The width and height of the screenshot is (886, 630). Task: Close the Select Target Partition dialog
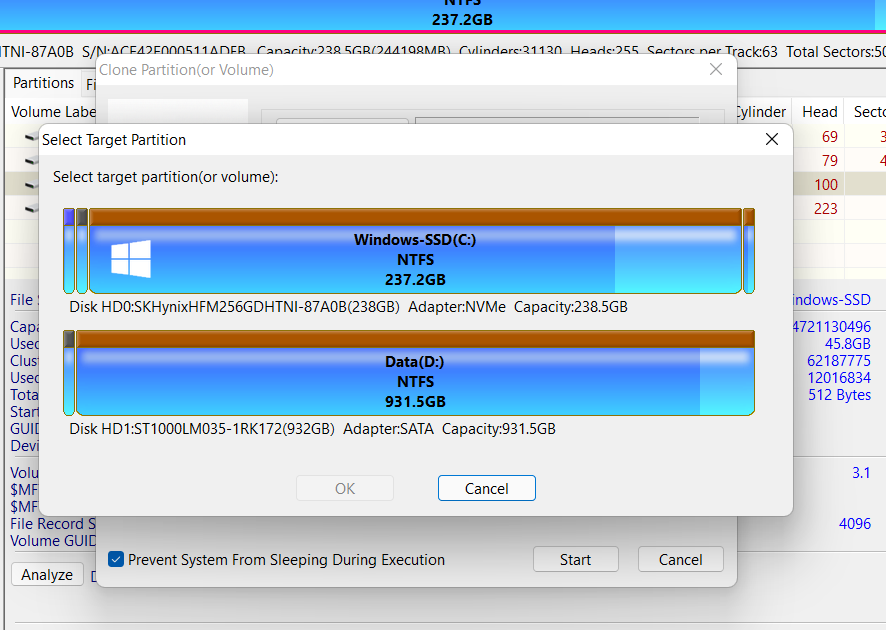point(771,140)
